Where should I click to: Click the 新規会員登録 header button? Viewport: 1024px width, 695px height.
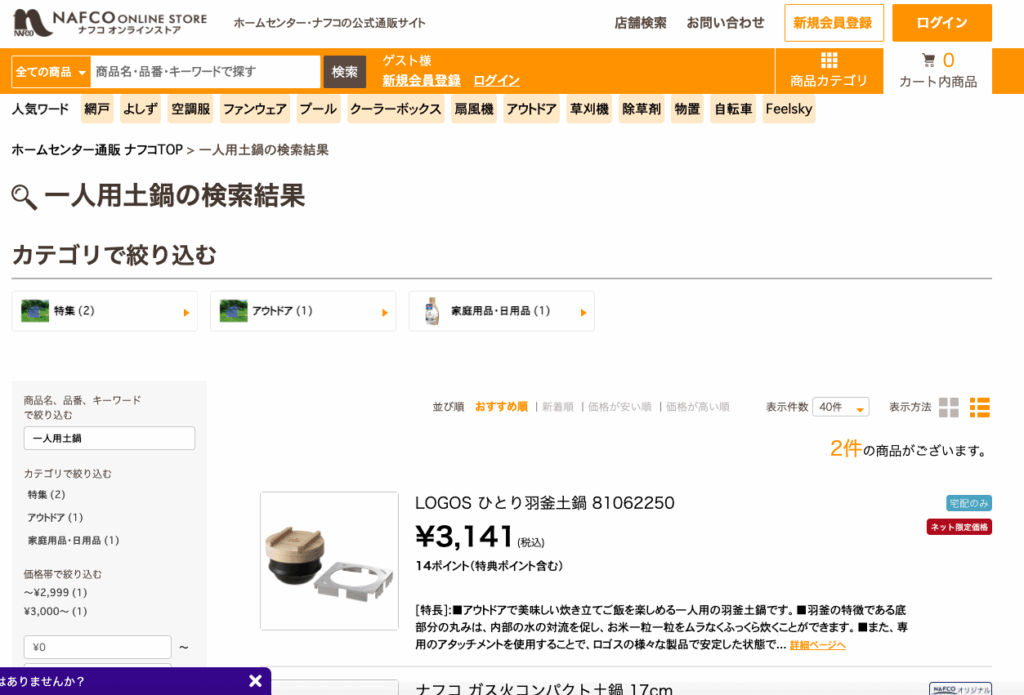(834, 23)
